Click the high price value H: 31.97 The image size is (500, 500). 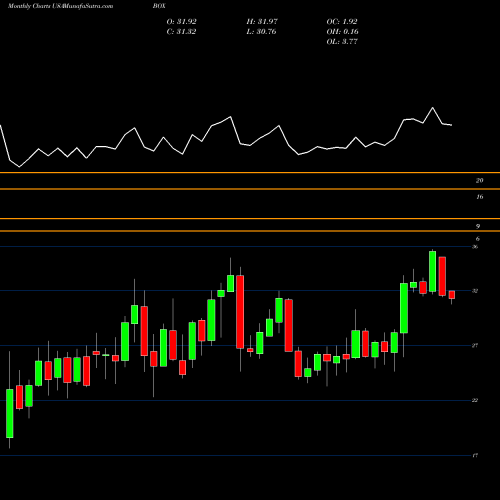pos(262,22)
